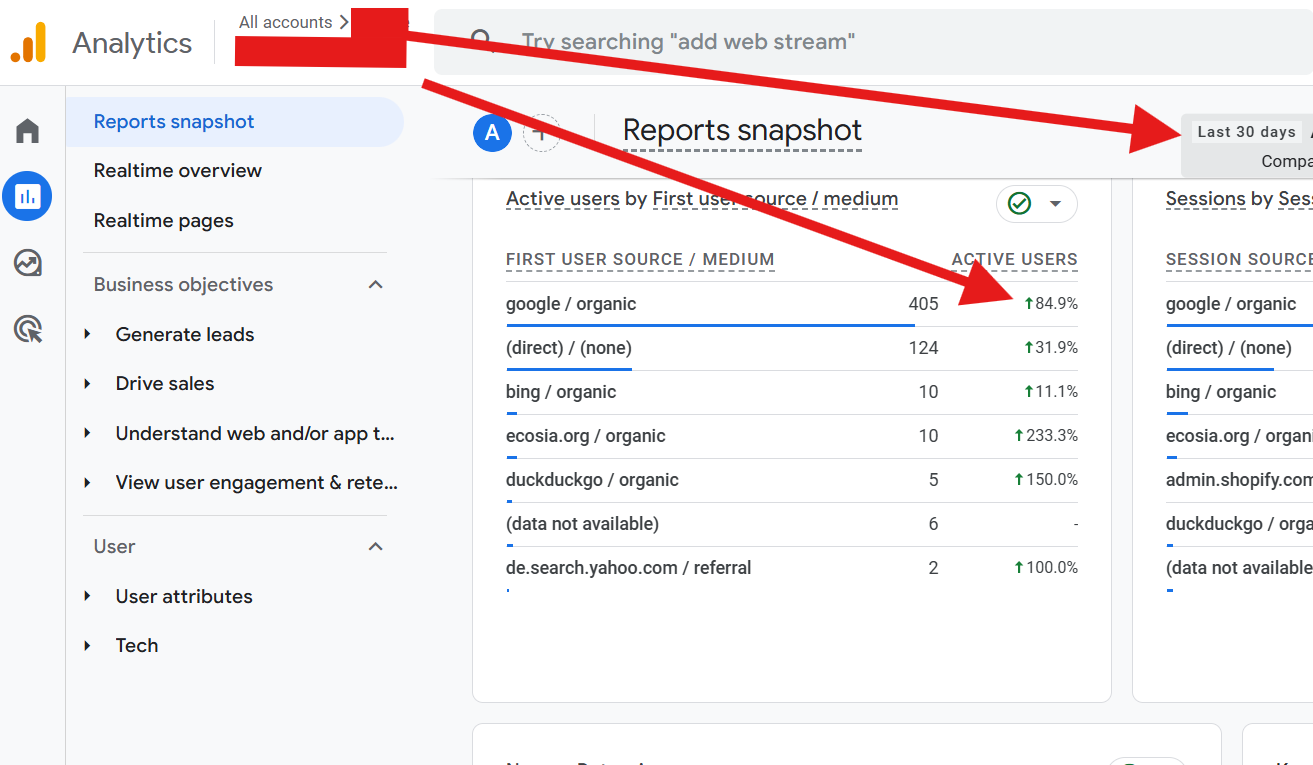Change the "Sessions" metric in right card title
The height and width of the screenshot is (765, 1313).
(x=1205, y=199)
